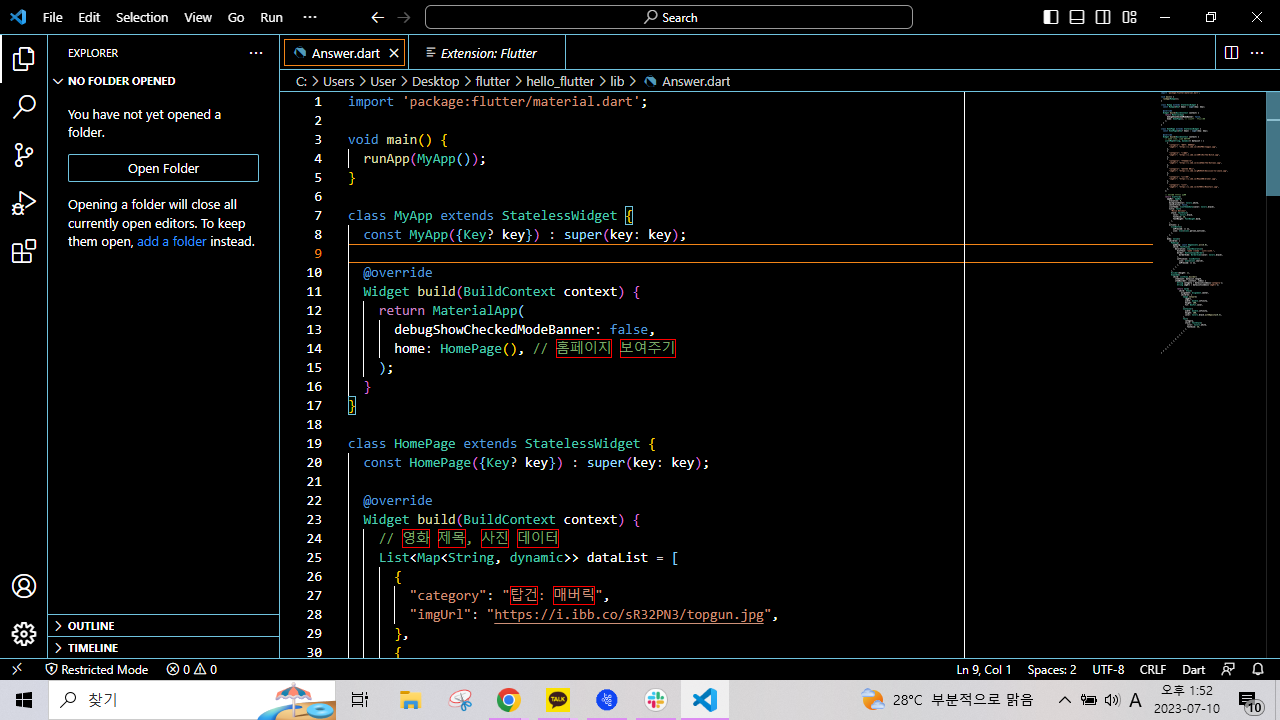1280x720 pixels.
Task: Open the Run and Debug view
Action: click(24, 203)
